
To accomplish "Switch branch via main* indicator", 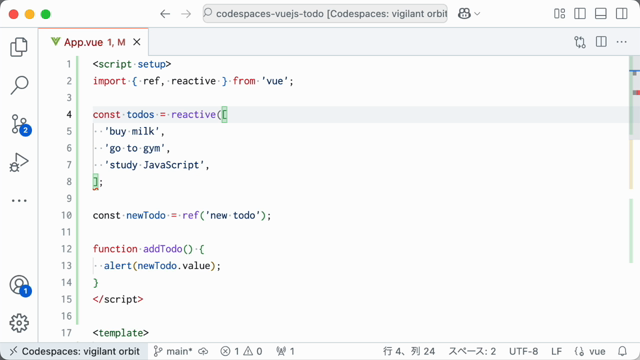I will (173, 351).
